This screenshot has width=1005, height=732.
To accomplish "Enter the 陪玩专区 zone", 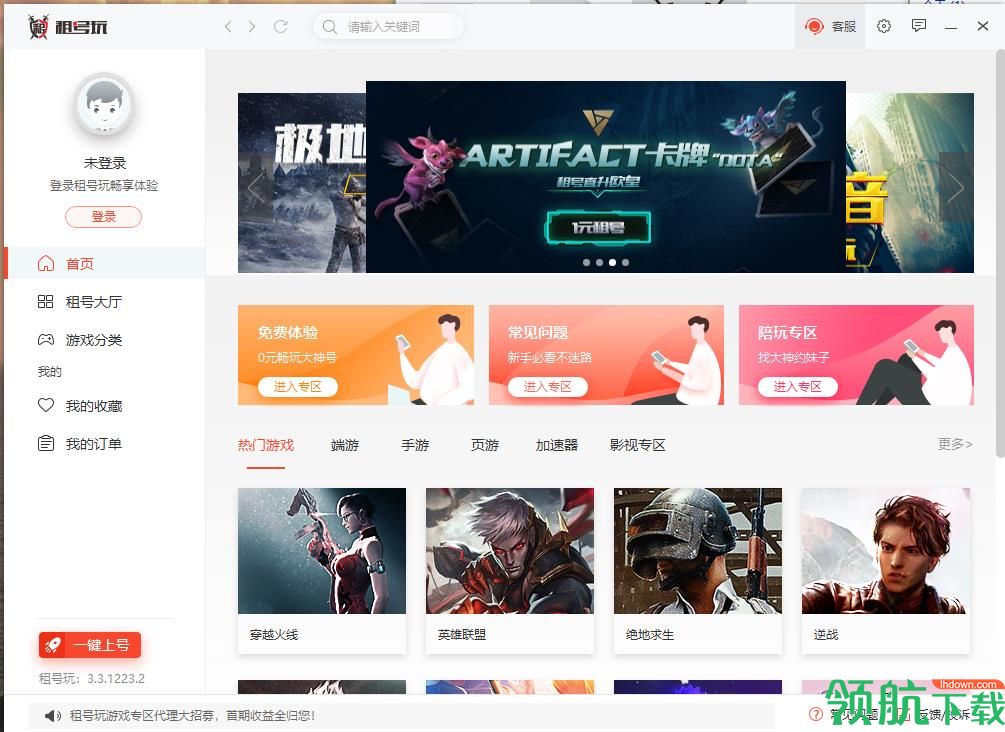I will 797,387.
